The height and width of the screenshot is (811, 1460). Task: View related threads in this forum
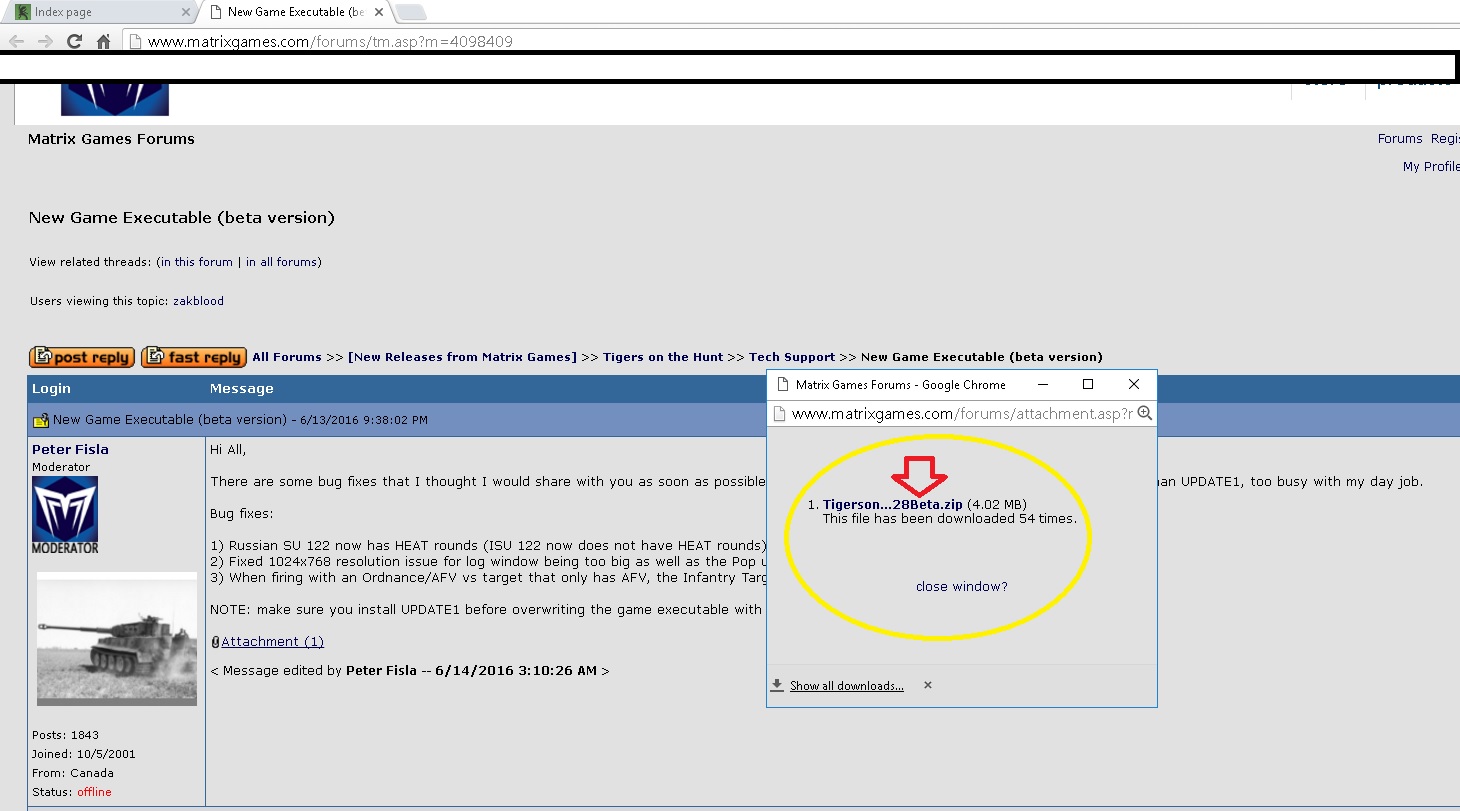(x=197, y=262)
